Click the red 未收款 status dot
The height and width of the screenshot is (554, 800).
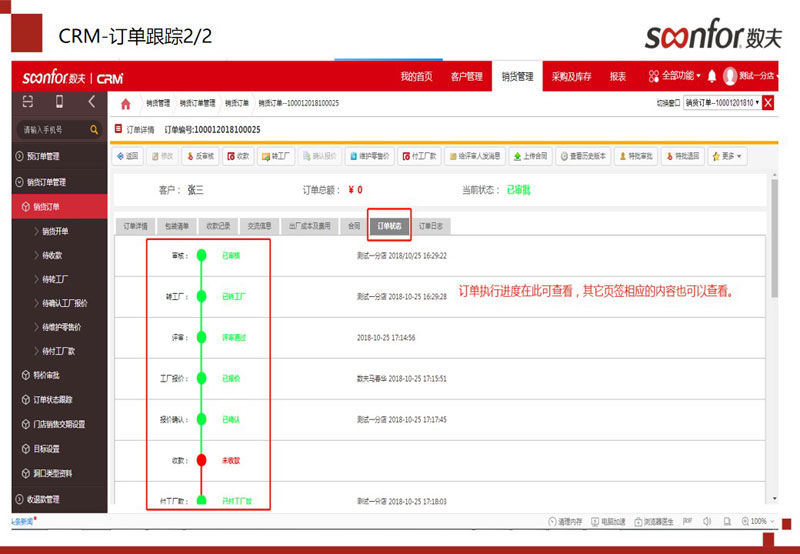201,460
